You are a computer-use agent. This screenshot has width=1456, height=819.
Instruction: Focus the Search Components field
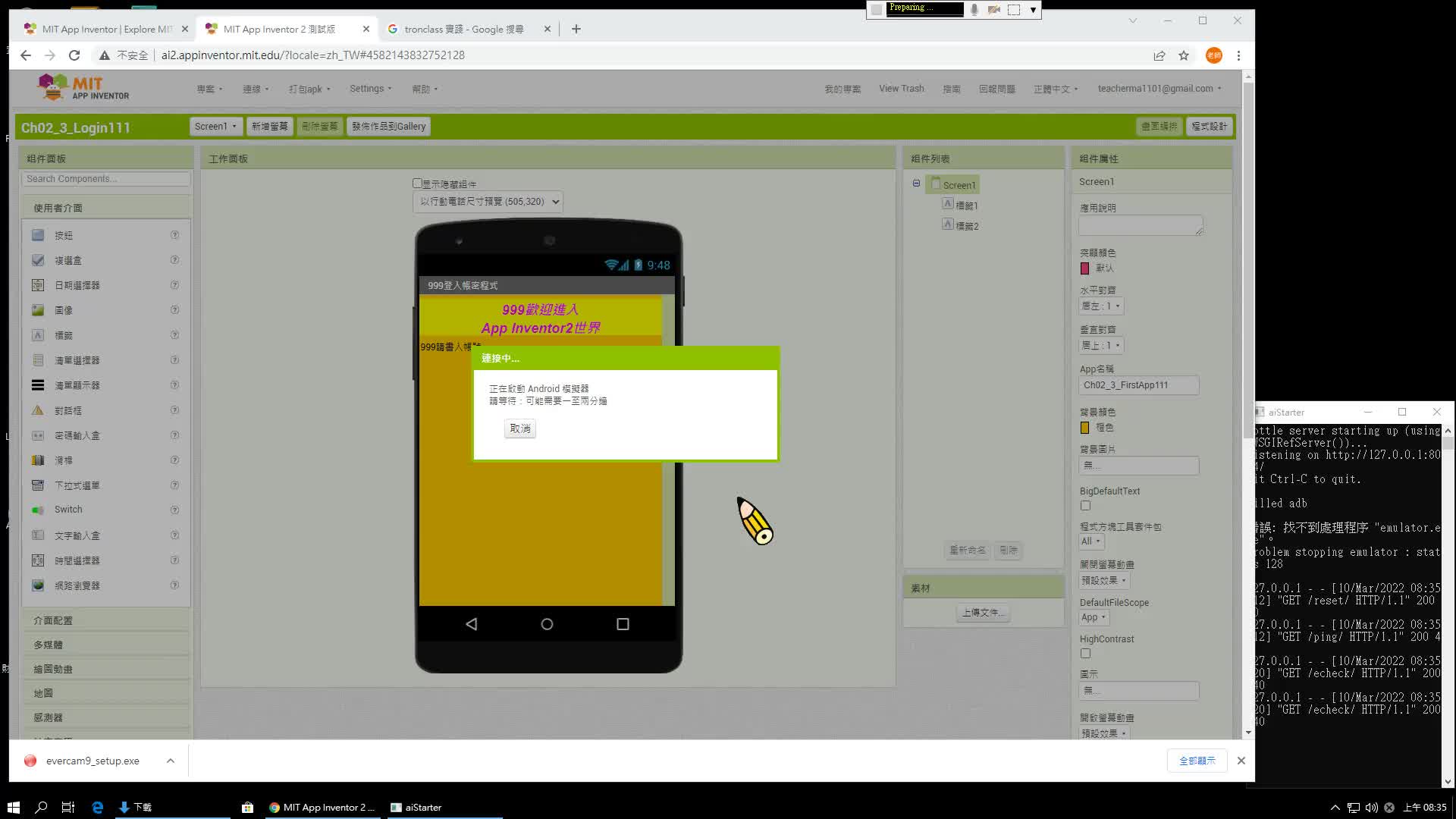(x=106, y=179)
